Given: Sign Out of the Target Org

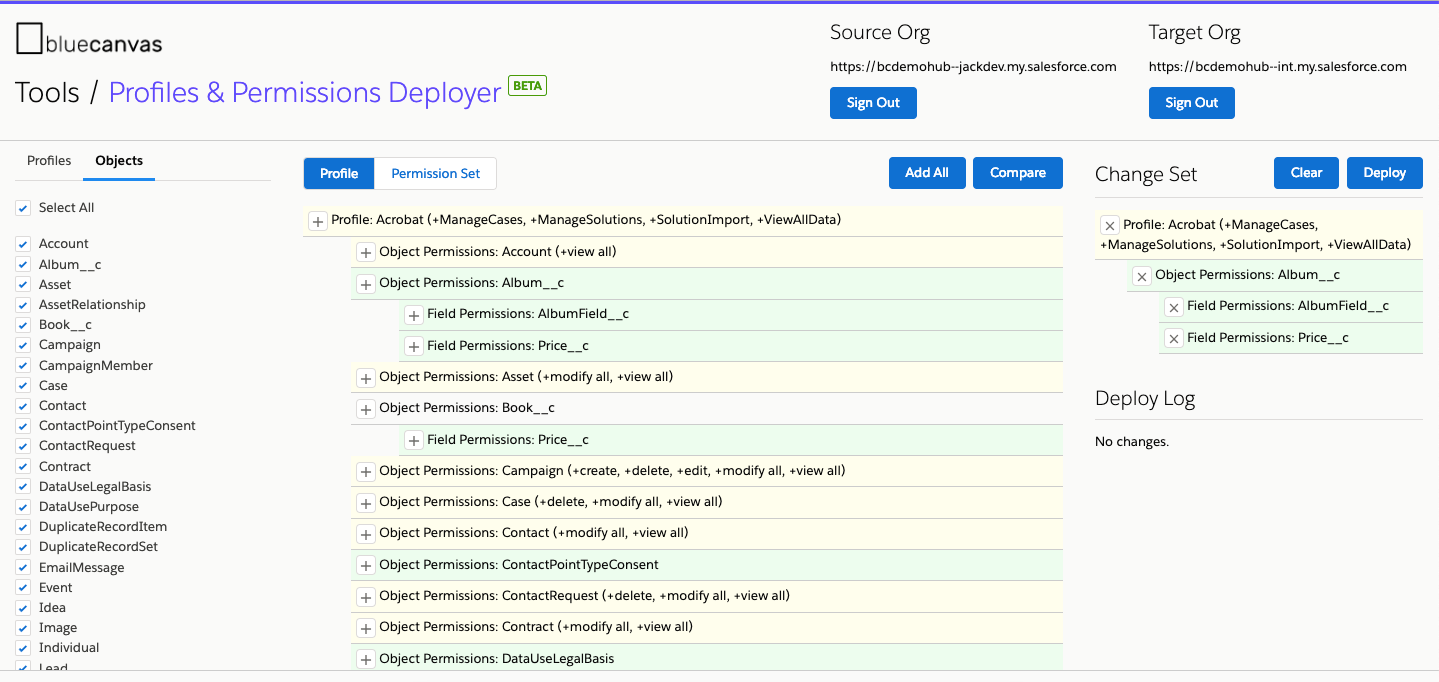Looking at the screenshot, I should point(1191,103).
